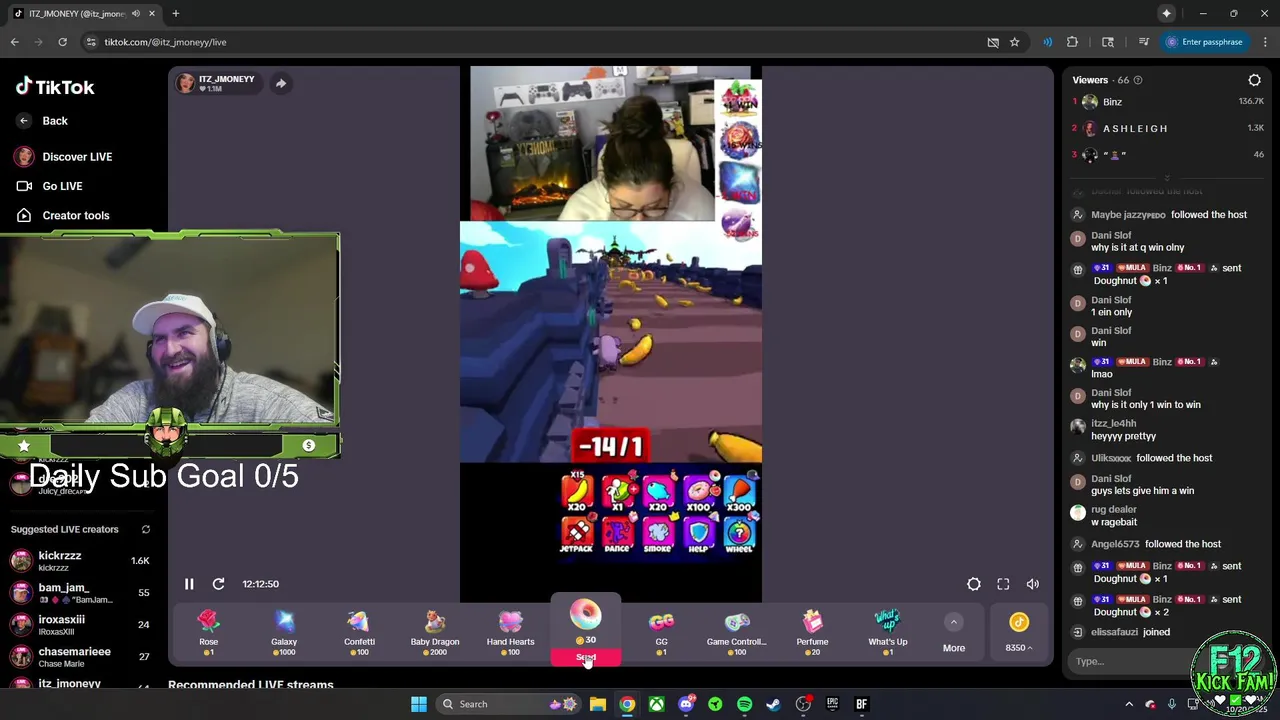Screen dimensions: 1280x720
Task: Select the Game Controller gift
Action: [x=737, y=631]
